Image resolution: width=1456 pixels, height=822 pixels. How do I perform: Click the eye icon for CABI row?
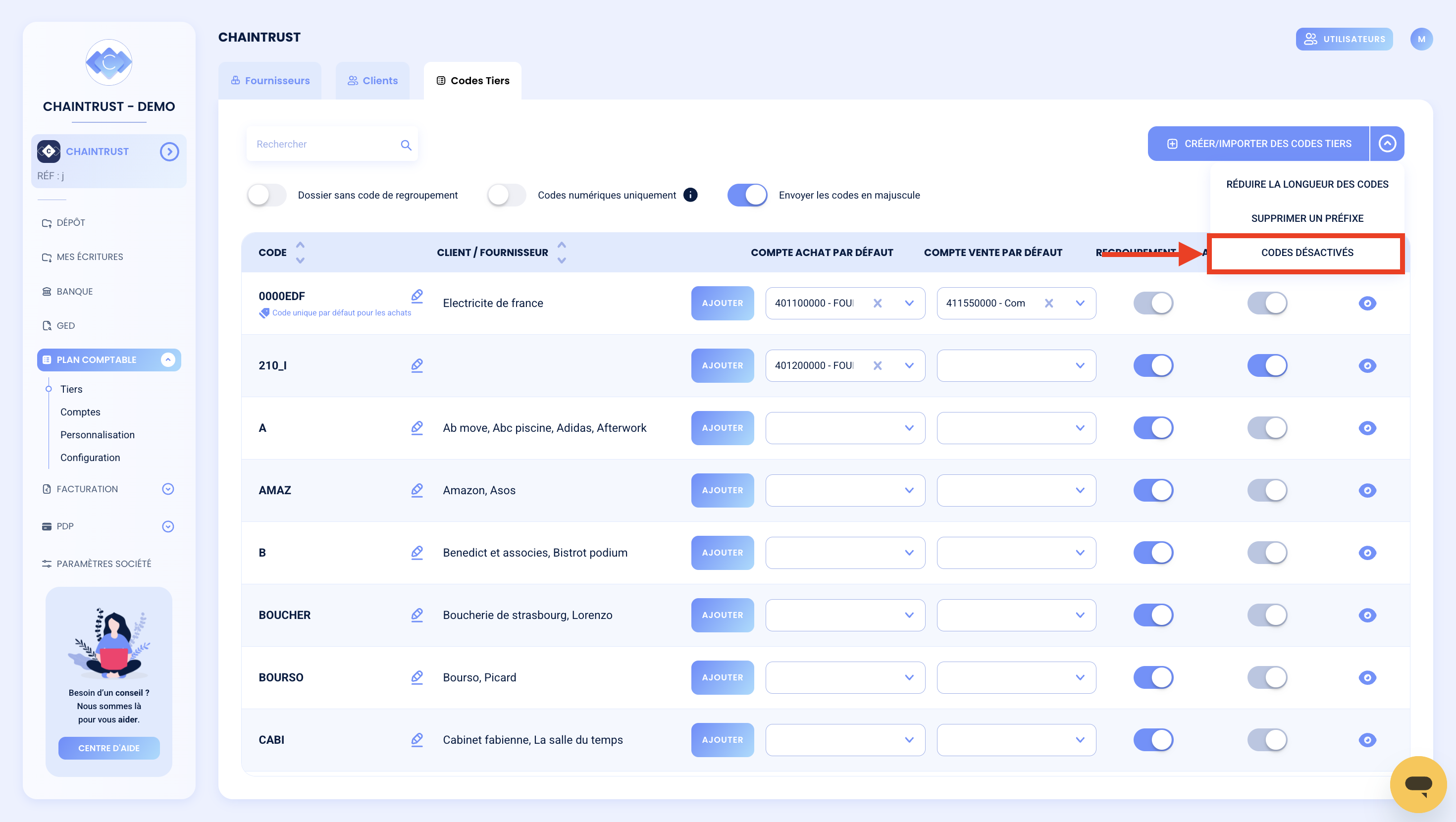1367,739
